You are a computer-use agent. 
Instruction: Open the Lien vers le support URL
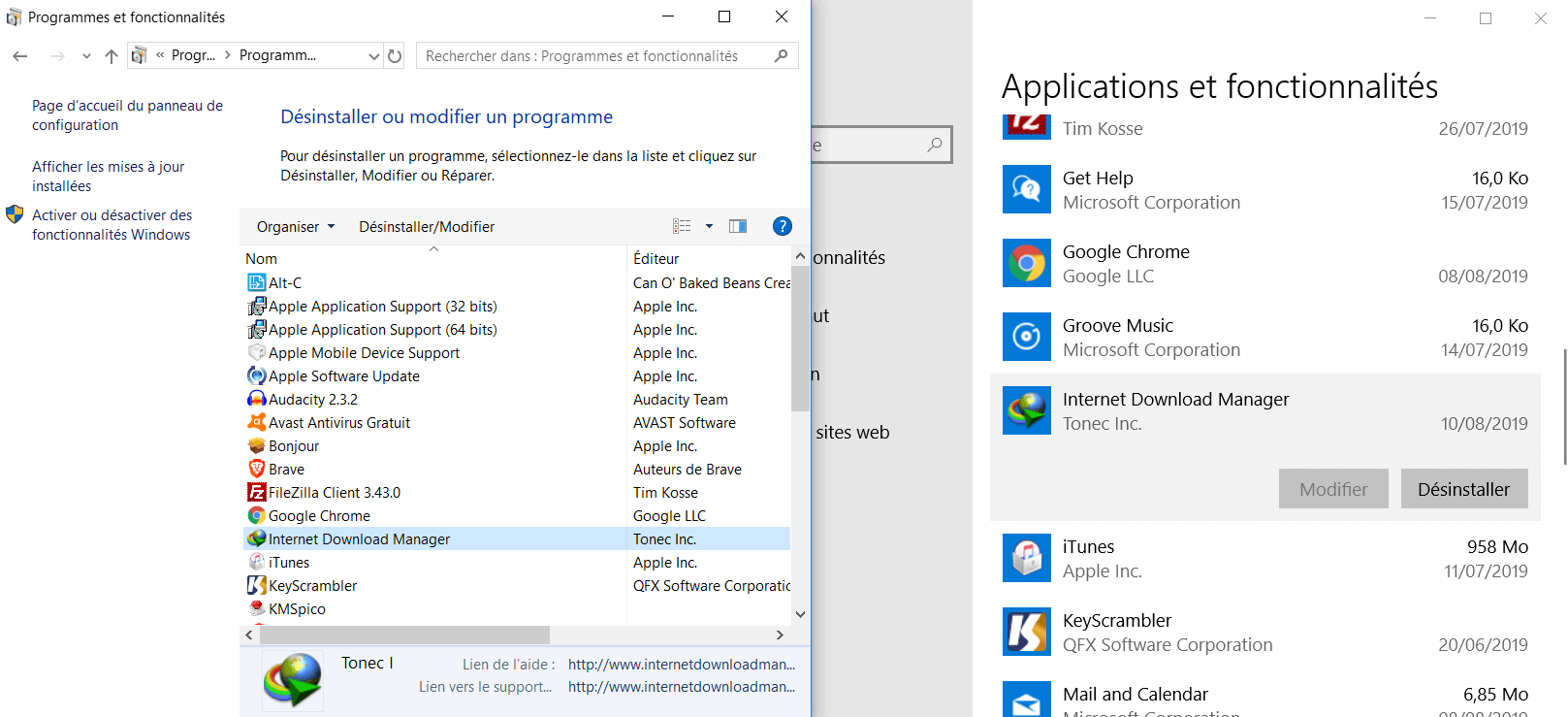(x=681, y=687)
